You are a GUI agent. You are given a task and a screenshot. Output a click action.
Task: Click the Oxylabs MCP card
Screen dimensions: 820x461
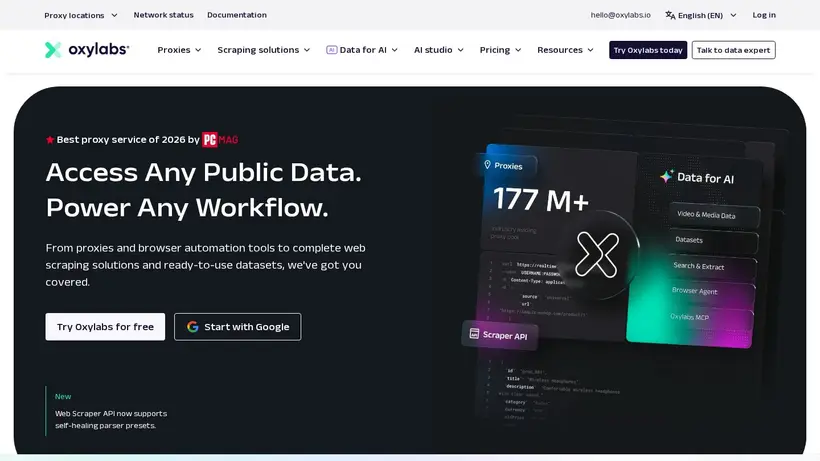click(709, 317)
